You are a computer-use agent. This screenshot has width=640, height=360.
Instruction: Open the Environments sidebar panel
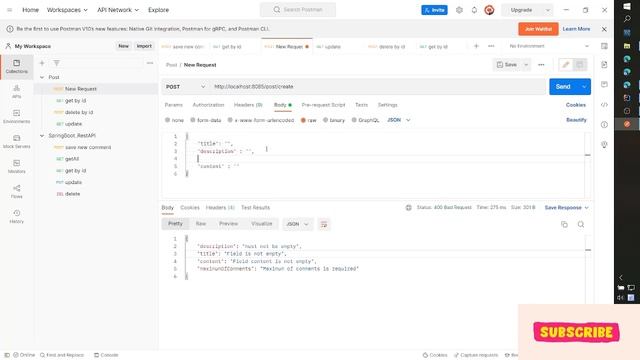coord(16,116)
